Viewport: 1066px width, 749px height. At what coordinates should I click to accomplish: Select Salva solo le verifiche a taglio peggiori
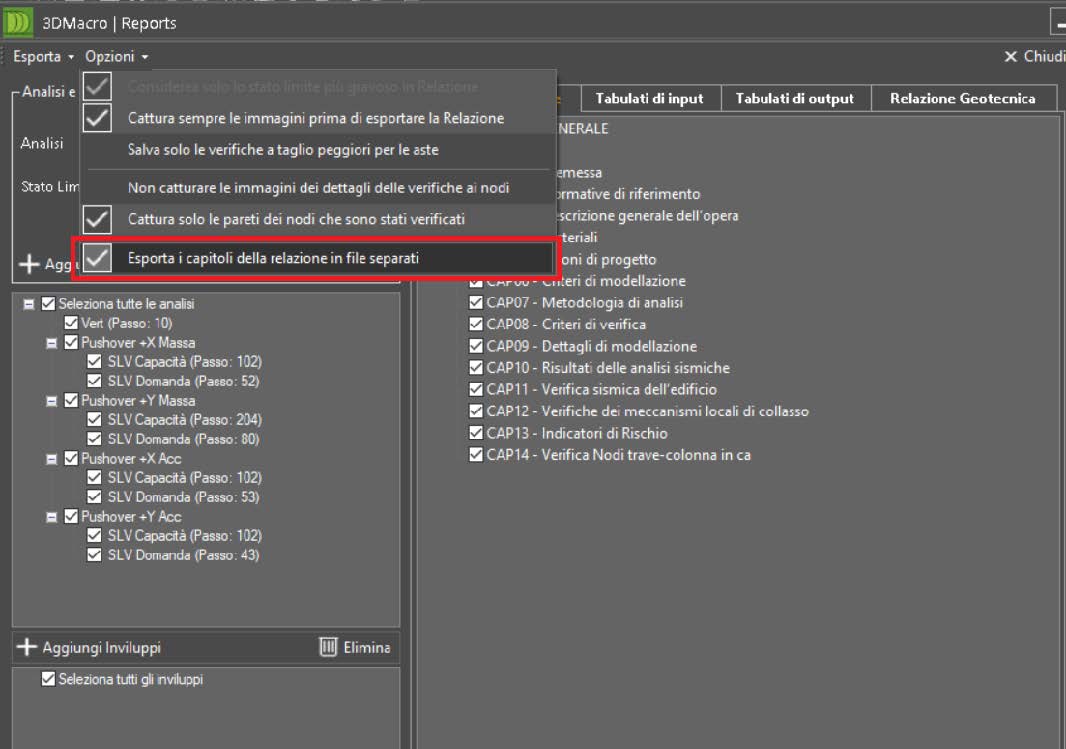coord(283,149)
